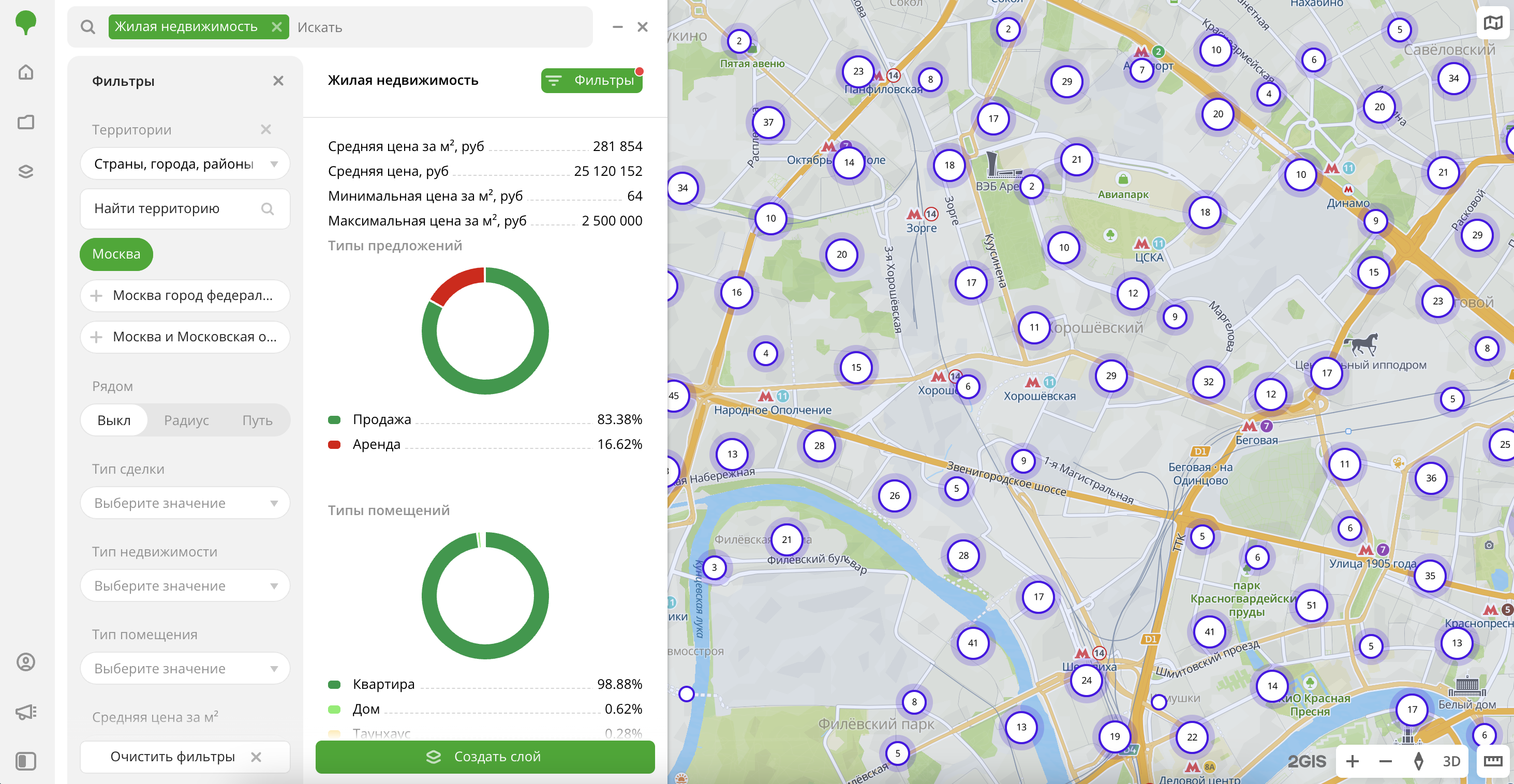The width and height of the screenshot is (1514, 784).
Task: Click the Продажа green legend swatch
Action: click(334, 420)
